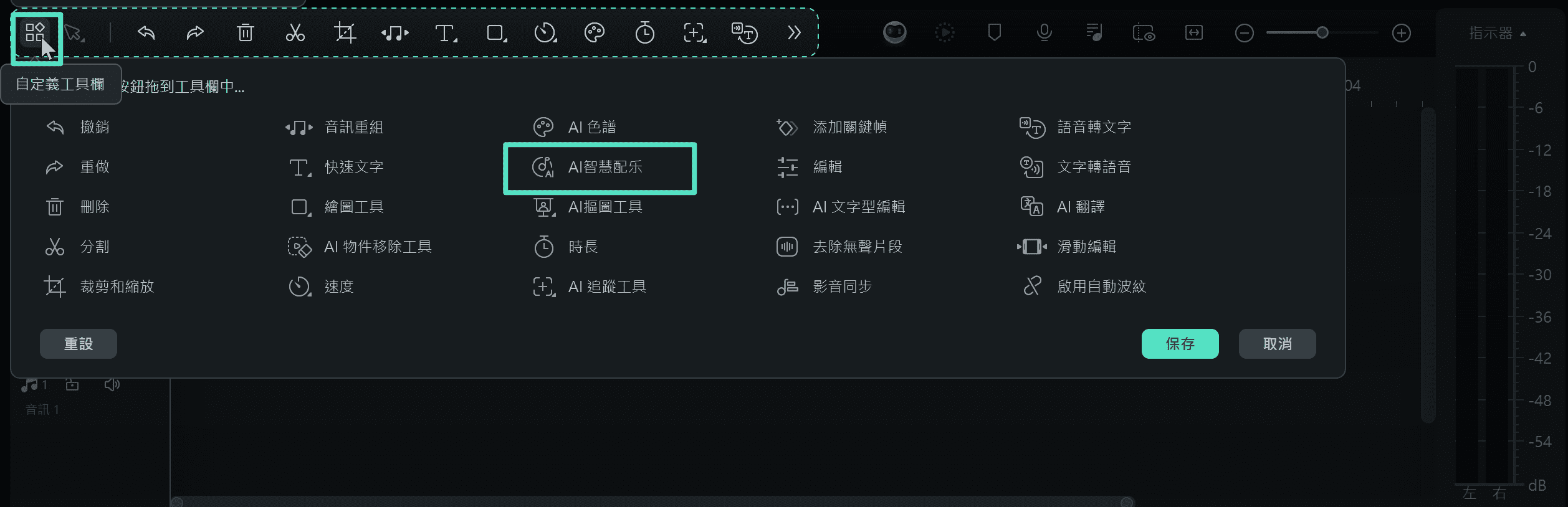Zoom in timeline with plus button

[1402, 33]
